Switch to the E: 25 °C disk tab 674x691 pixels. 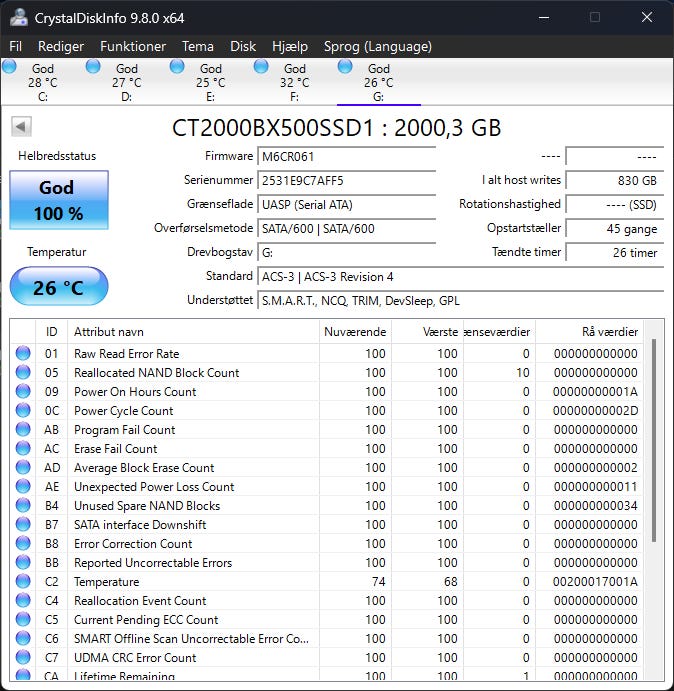pyautogui.click(x=210, y=82)
